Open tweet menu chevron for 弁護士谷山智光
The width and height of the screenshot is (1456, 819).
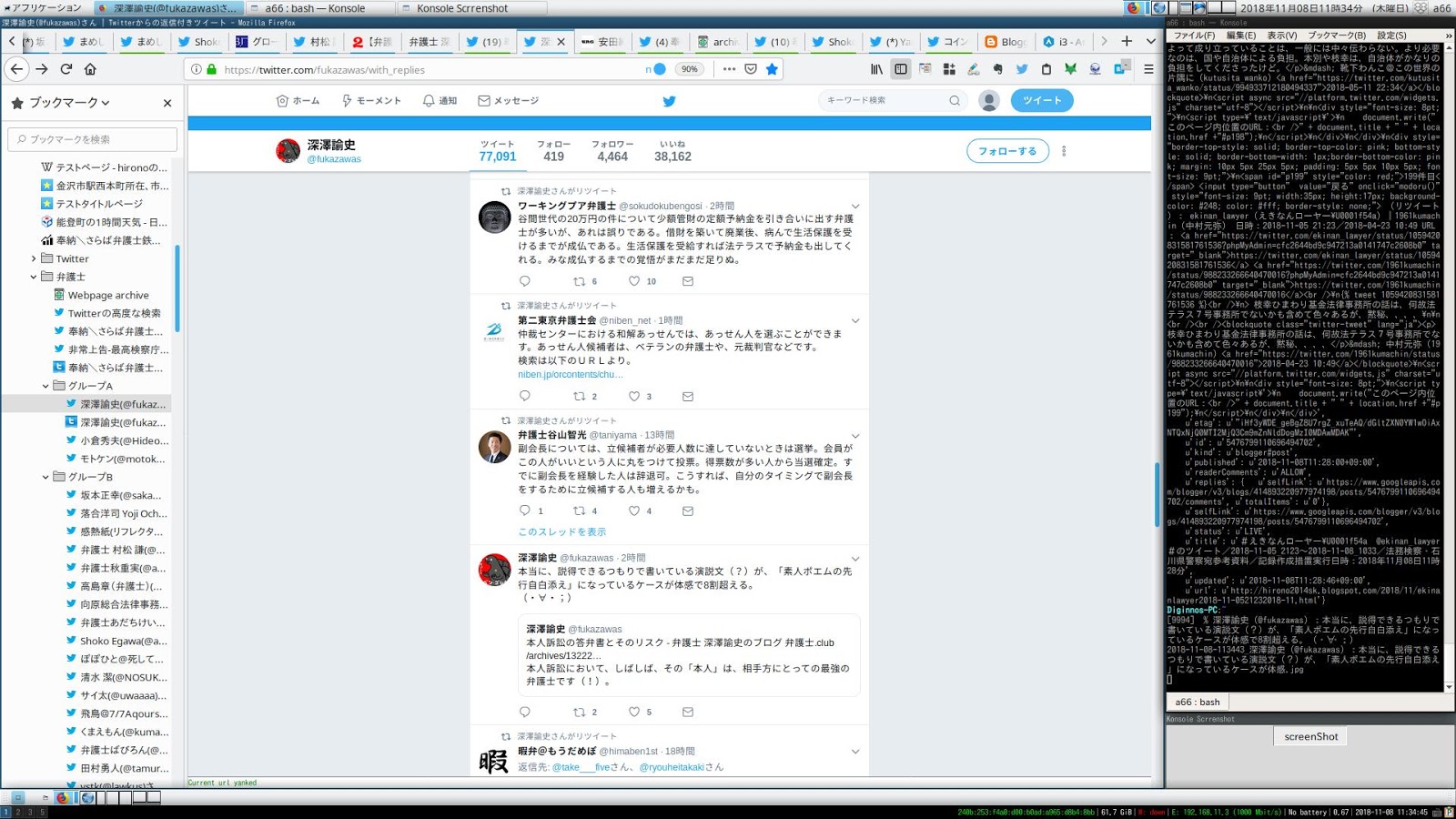coord(855,436)
